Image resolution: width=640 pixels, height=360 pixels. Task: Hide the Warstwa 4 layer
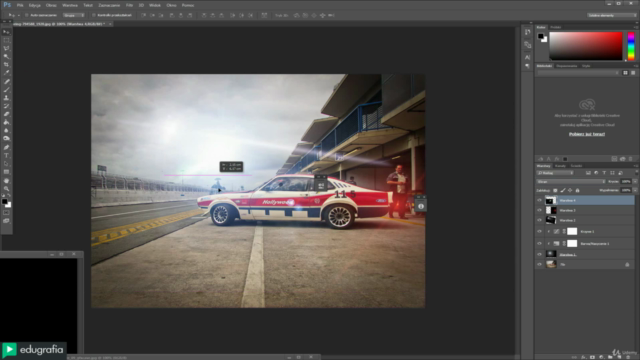(539, 200)
